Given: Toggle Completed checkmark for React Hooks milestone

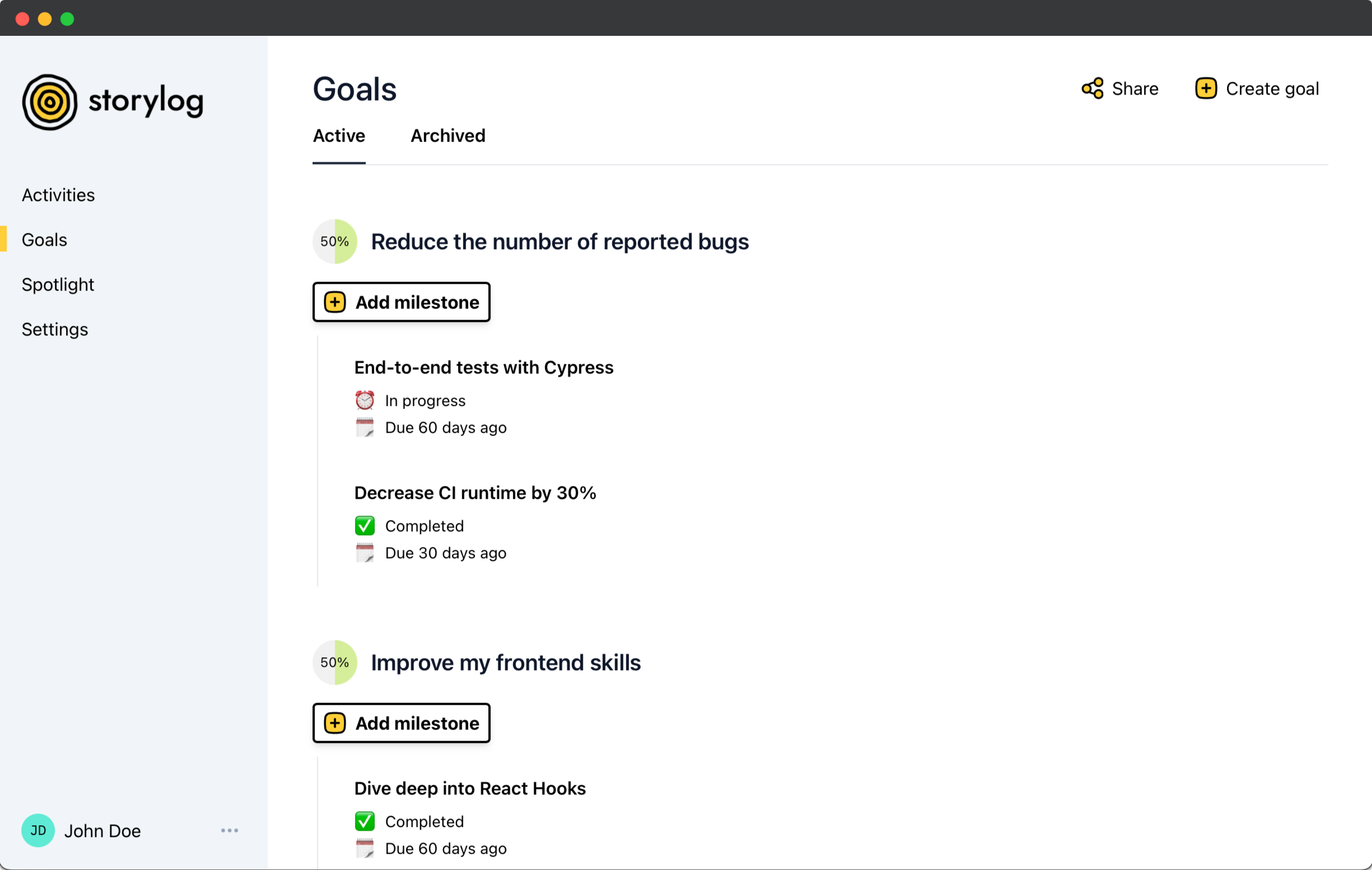Looking at the screenshot, I should (x=365, y=821).
